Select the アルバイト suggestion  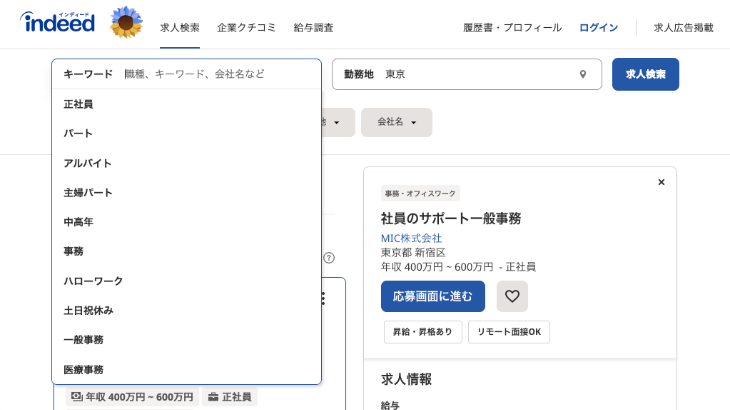point(186,163)
